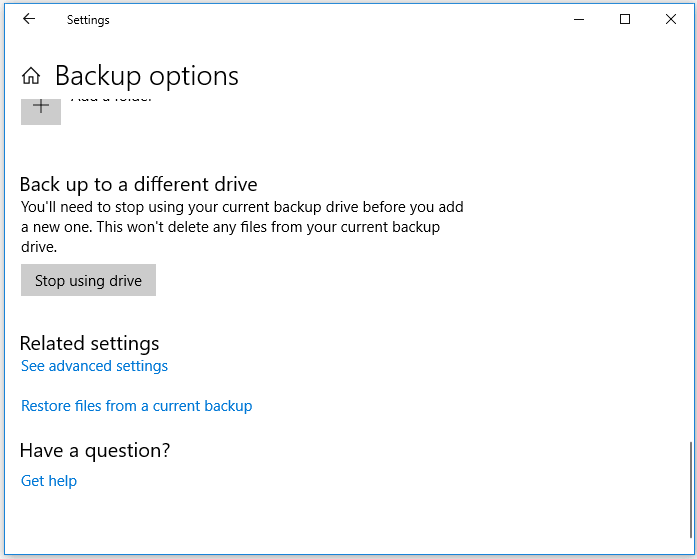Maximize the Settings window

pyautogui.click(x=625, y=19)
